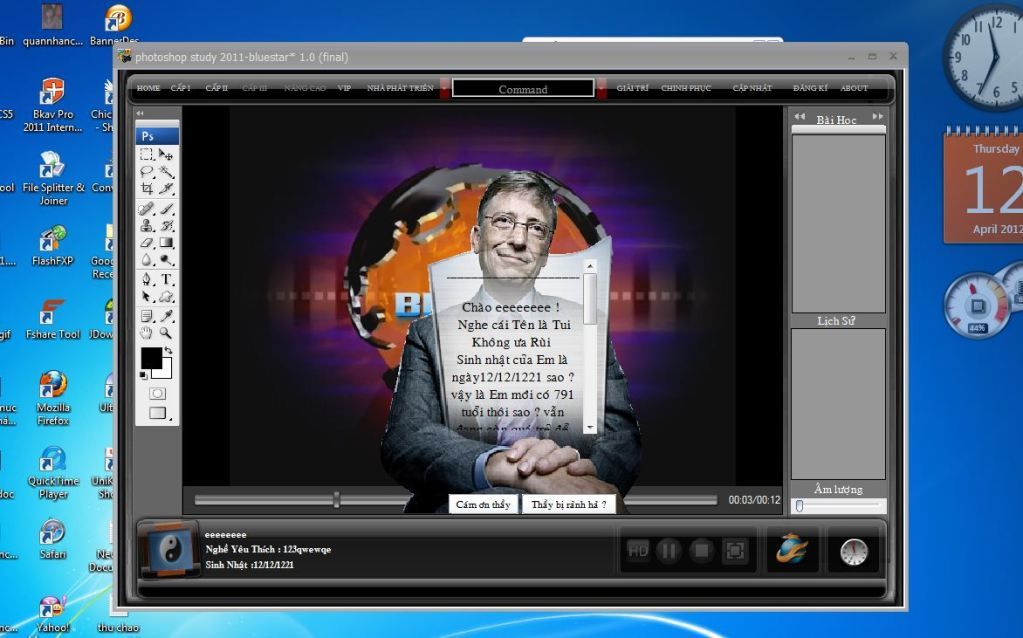
Task: Open the foreground color swatch
Action: (151, 358)
